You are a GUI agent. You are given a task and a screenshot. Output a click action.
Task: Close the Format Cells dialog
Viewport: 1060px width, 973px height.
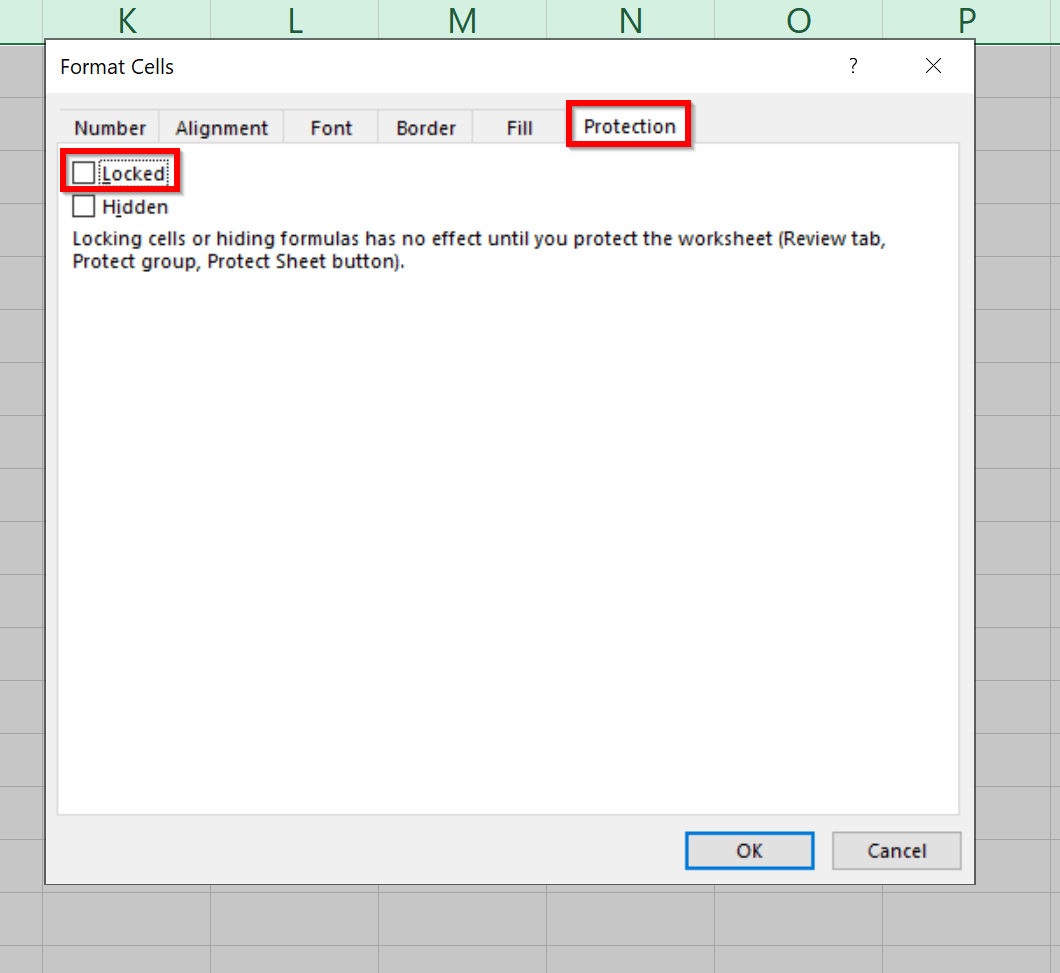click(933, 66)
